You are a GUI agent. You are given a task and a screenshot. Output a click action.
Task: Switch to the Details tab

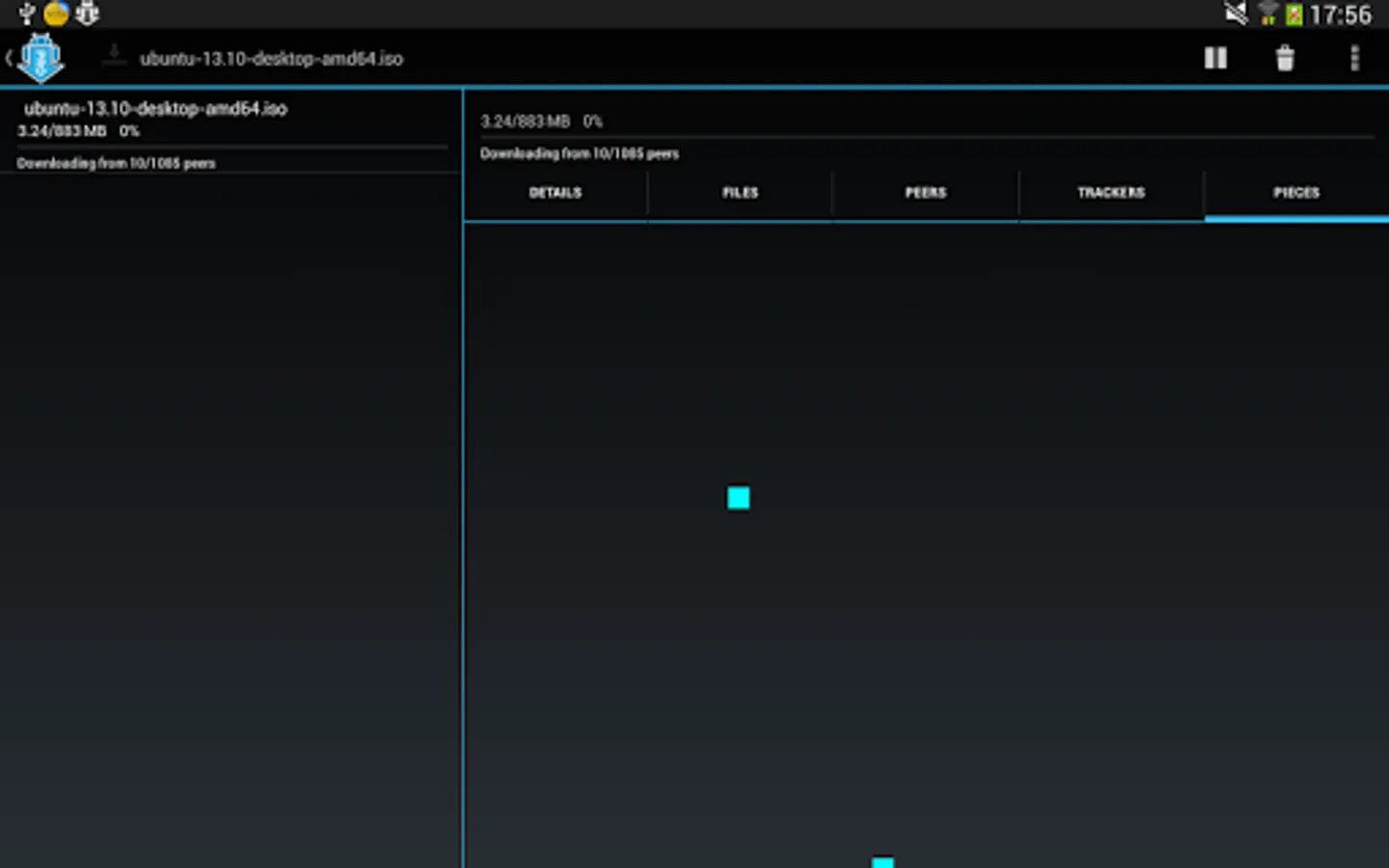pos(556,193)
